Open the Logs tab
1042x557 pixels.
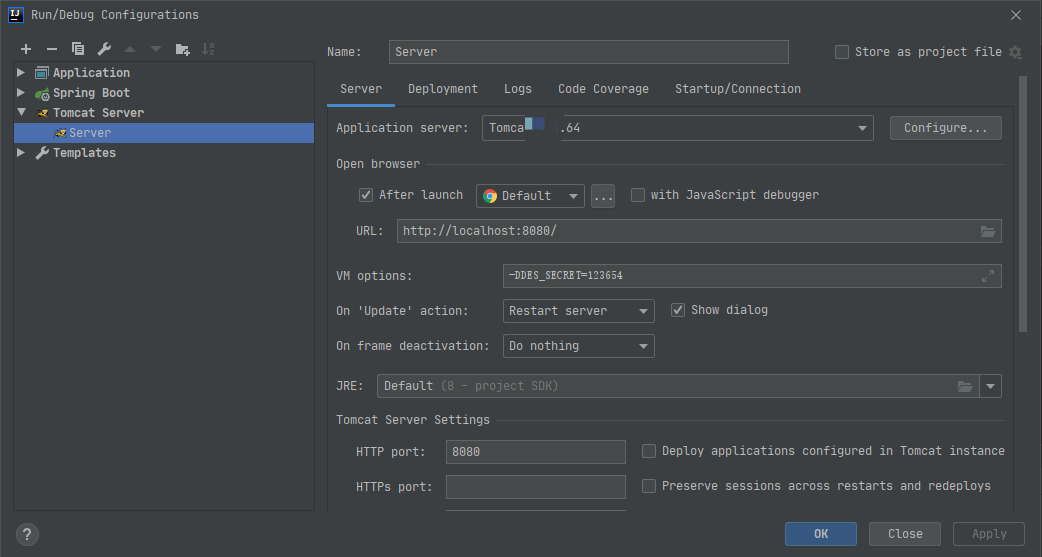tap(518, 89)
